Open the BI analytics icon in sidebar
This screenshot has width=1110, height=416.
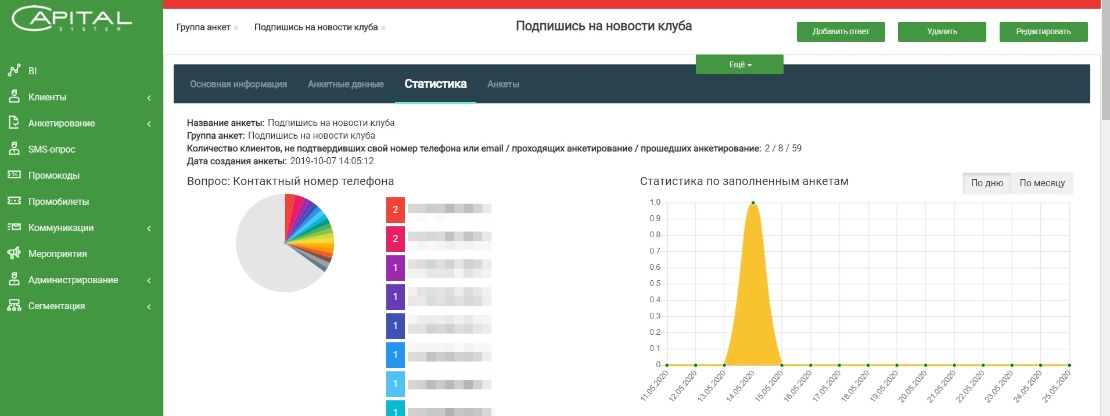[13, 71]
